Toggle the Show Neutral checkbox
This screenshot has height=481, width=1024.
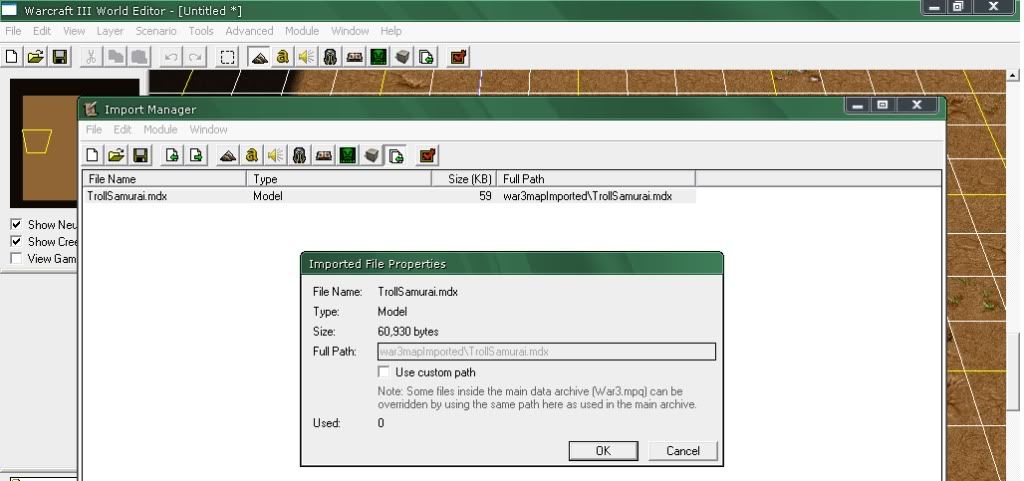point(16,225)
